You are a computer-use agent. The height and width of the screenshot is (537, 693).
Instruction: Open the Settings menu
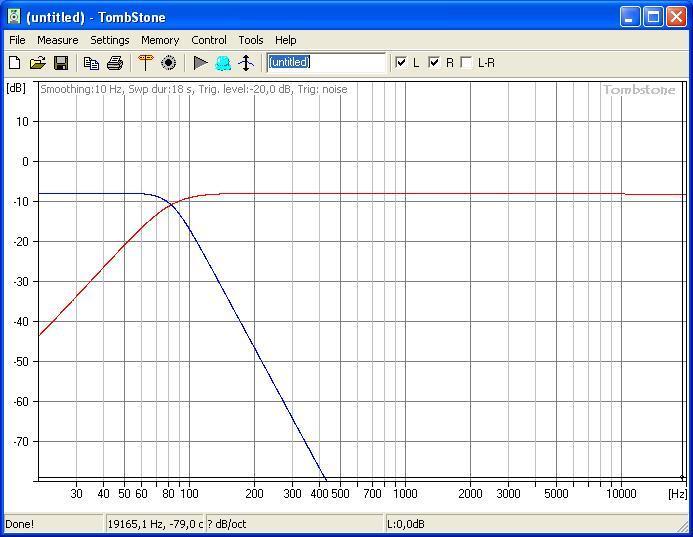pyautogui.click(x=110, y=40)
